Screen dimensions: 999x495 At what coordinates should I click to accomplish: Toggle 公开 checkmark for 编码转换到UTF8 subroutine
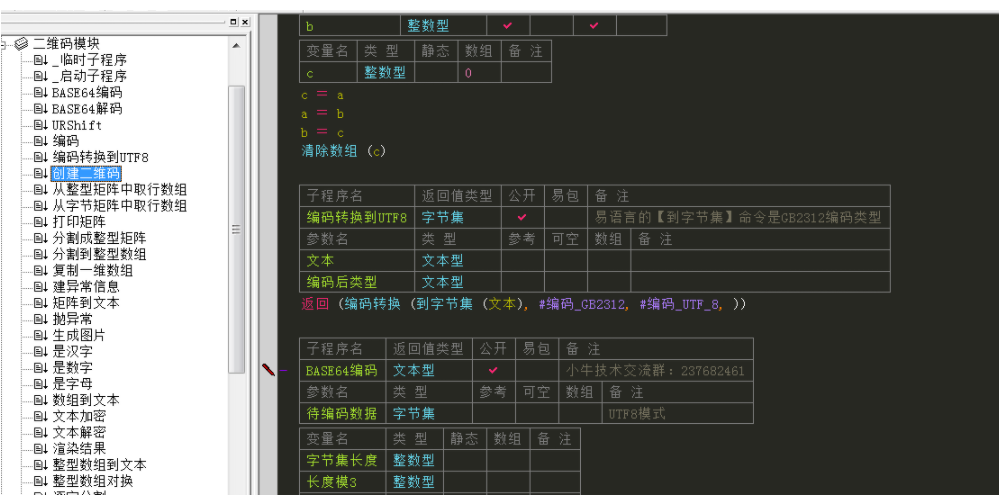pyautogui.click(x=522, y=216)
